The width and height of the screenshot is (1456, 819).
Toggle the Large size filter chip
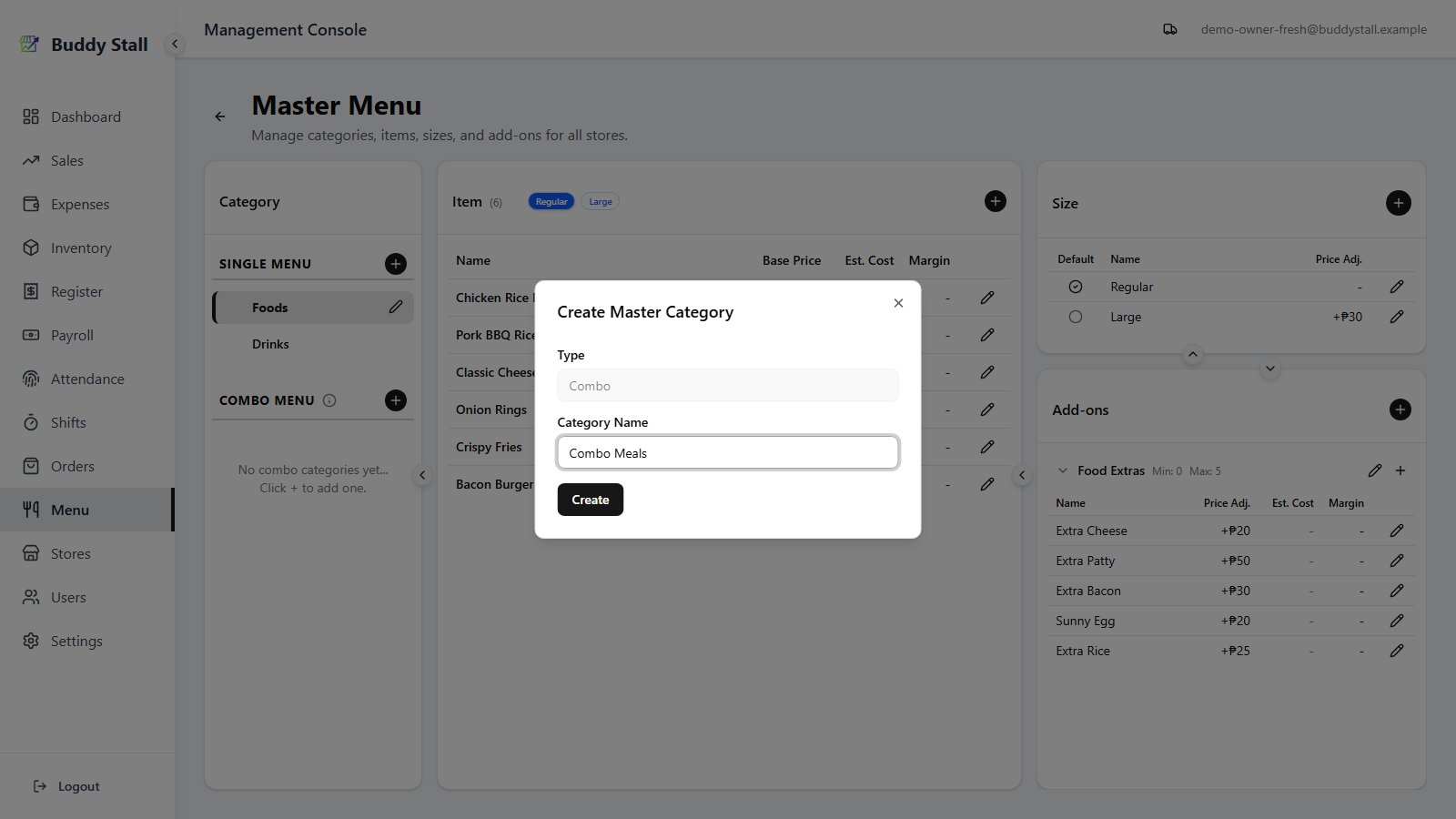[601, 202]
